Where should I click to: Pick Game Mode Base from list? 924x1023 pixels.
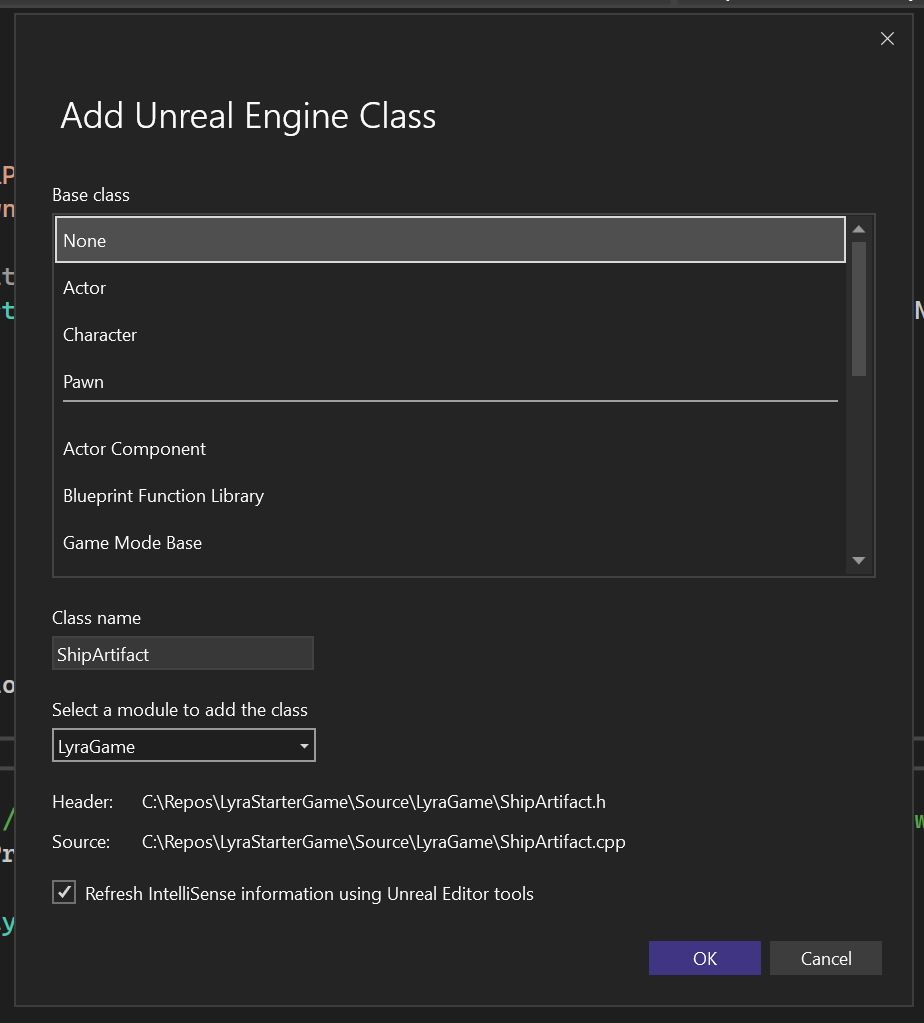point(450,543)
